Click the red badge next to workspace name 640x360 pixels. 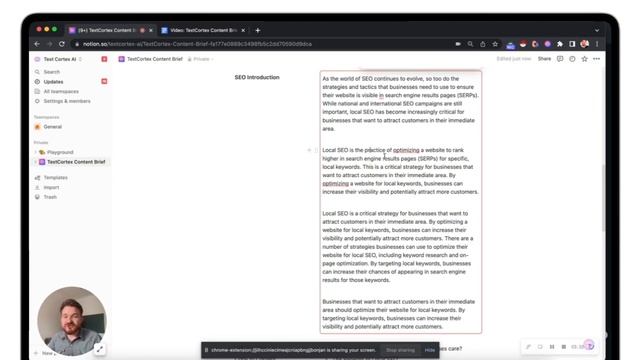click(104, 59)
